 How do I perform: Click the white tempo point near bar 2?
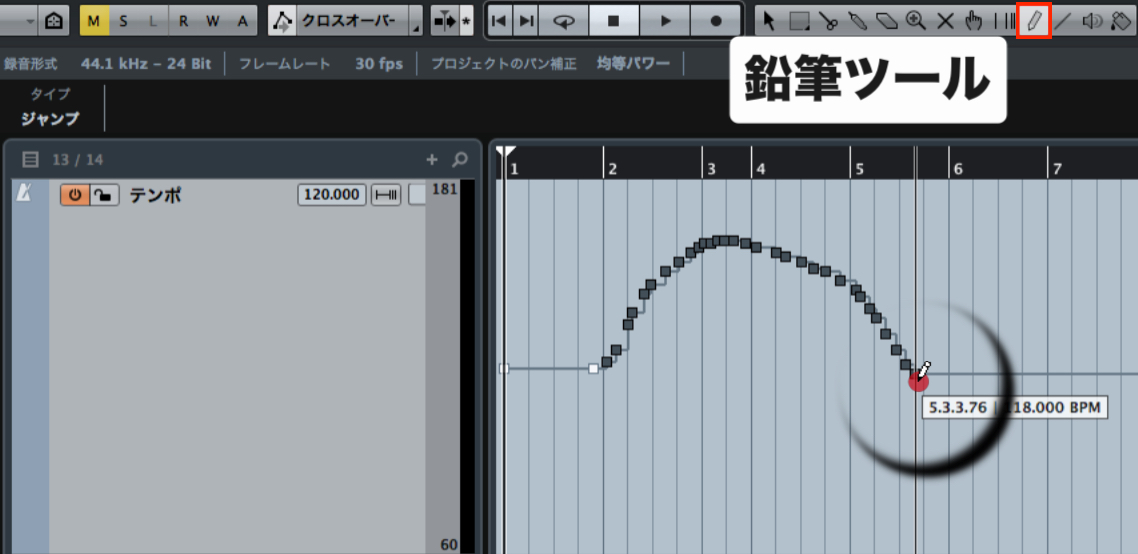(x=593, y=368)
